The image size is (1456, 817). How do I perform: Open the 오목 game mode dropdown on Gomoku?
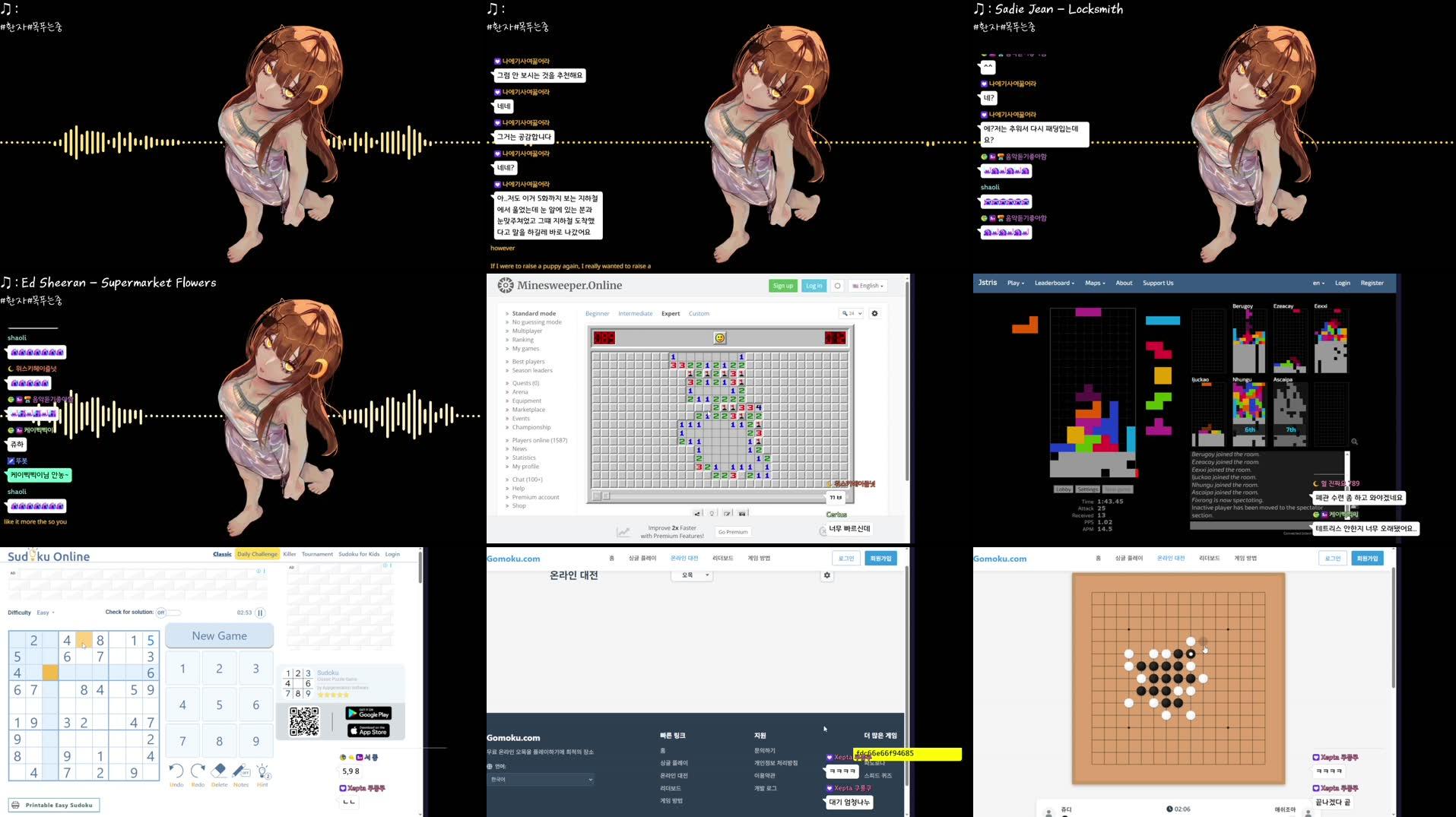691,575
